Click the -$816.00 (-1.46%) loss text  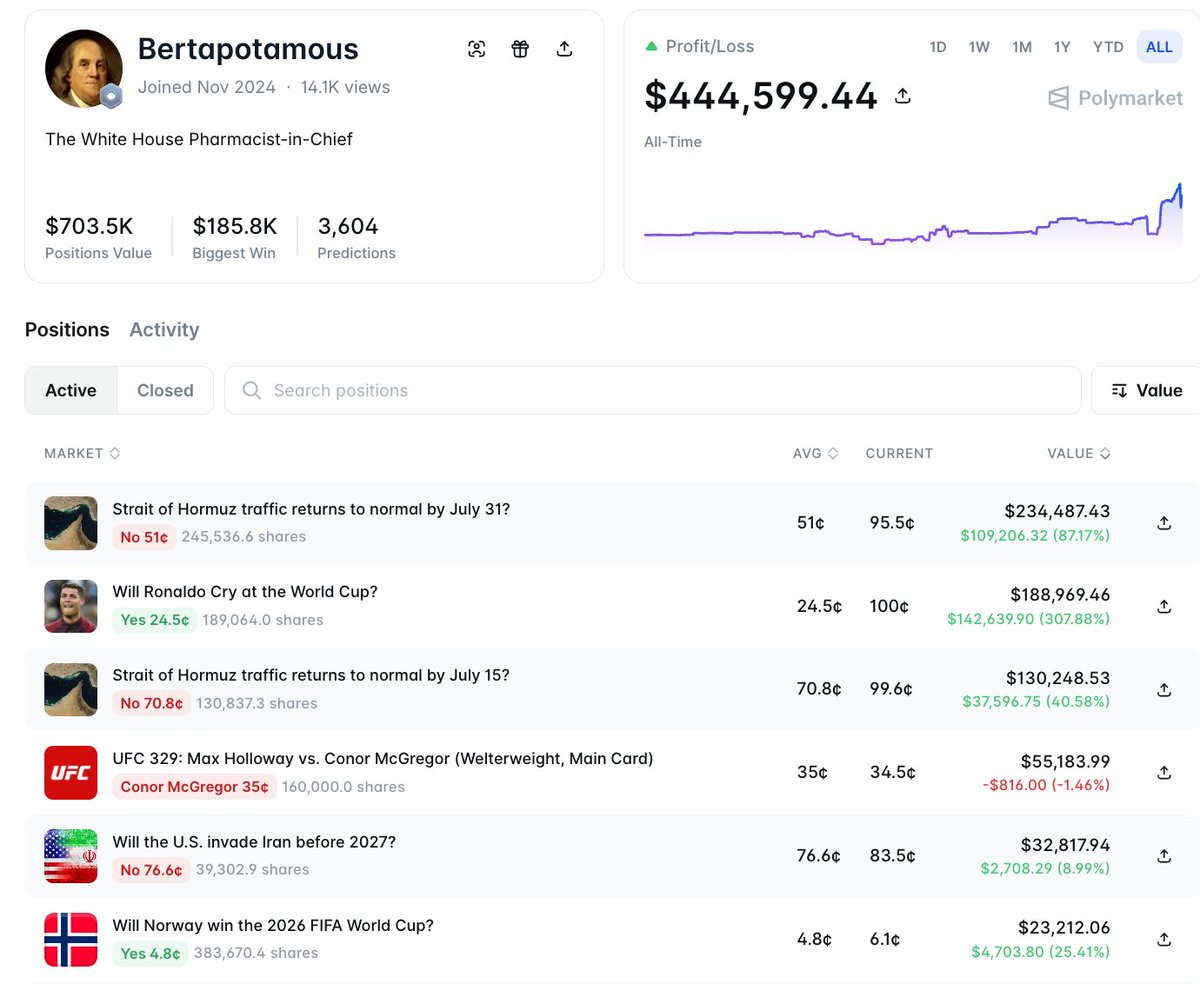(x=1047, y=786)
